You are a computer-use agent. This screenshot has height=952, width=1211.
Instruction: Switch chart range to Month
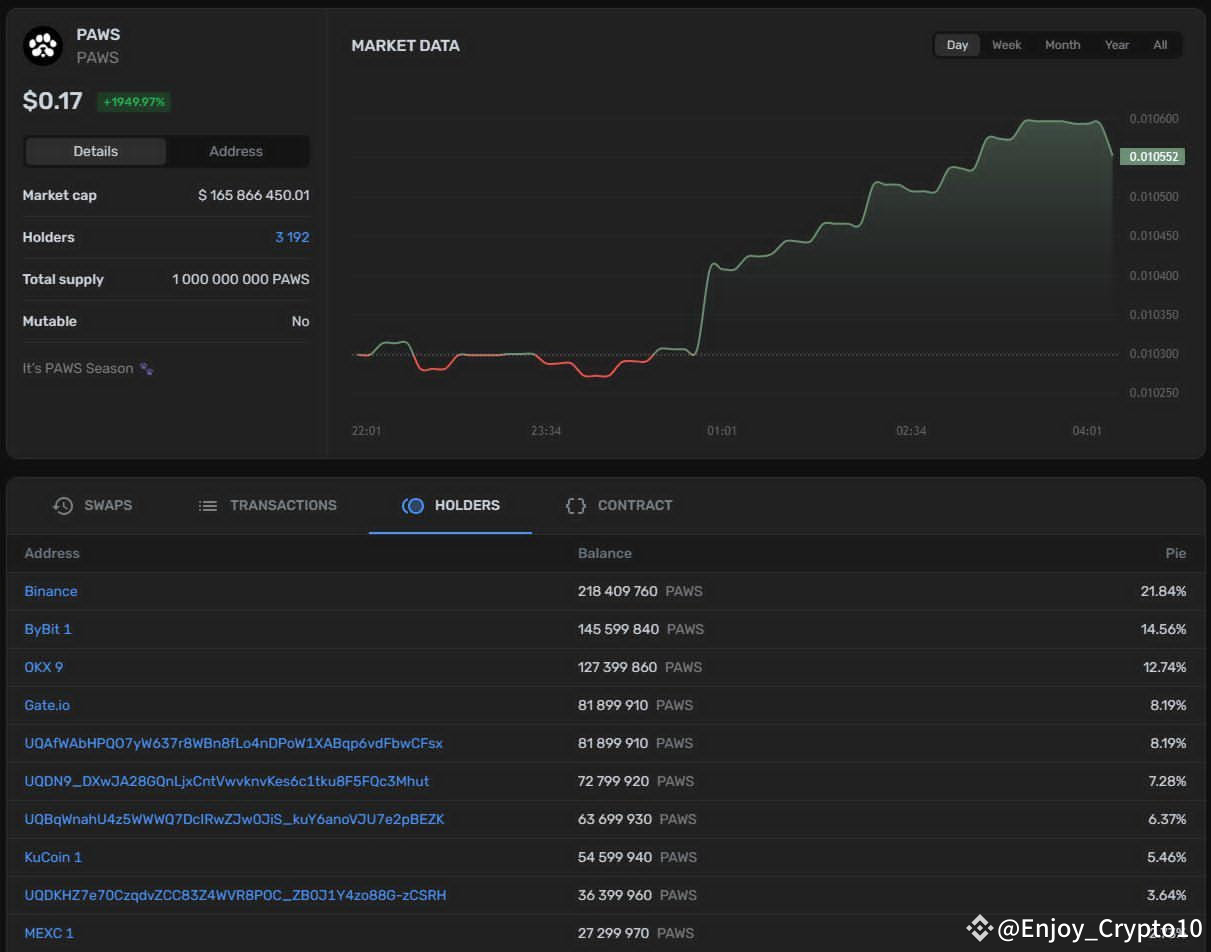(x=1062, y=45)
